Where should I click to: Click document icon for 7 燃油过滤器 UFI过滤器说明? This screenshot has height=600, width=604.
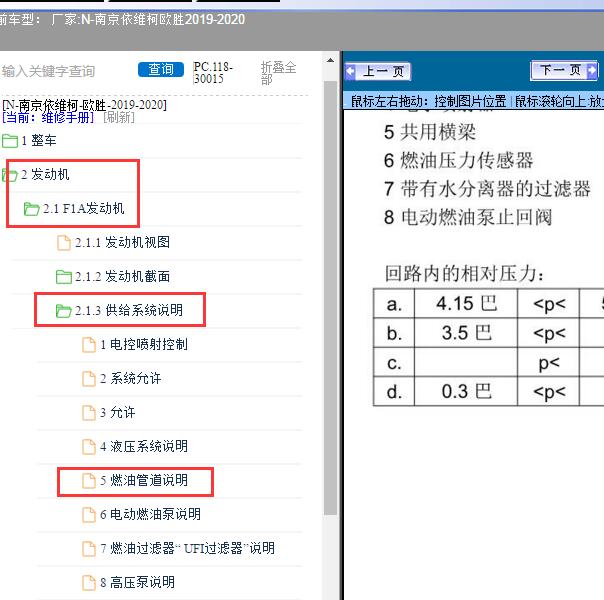(89, 549)
